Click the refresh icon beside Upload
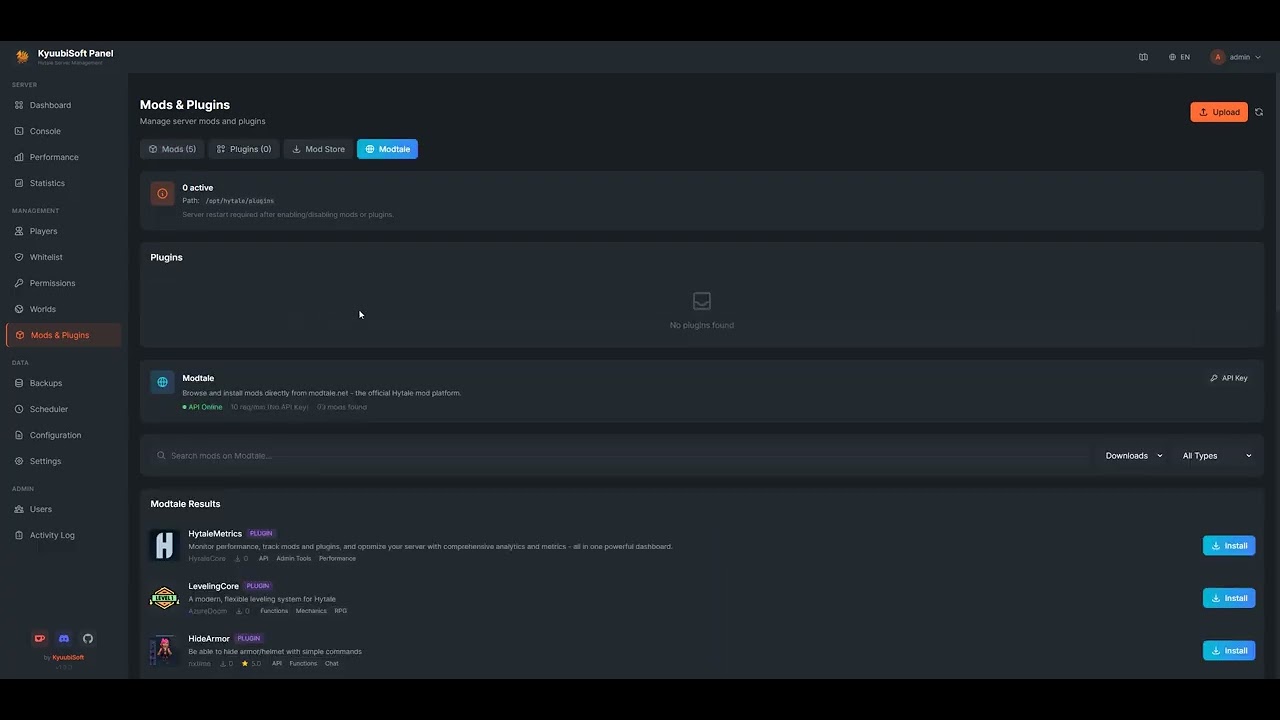 coord(1259,112)
